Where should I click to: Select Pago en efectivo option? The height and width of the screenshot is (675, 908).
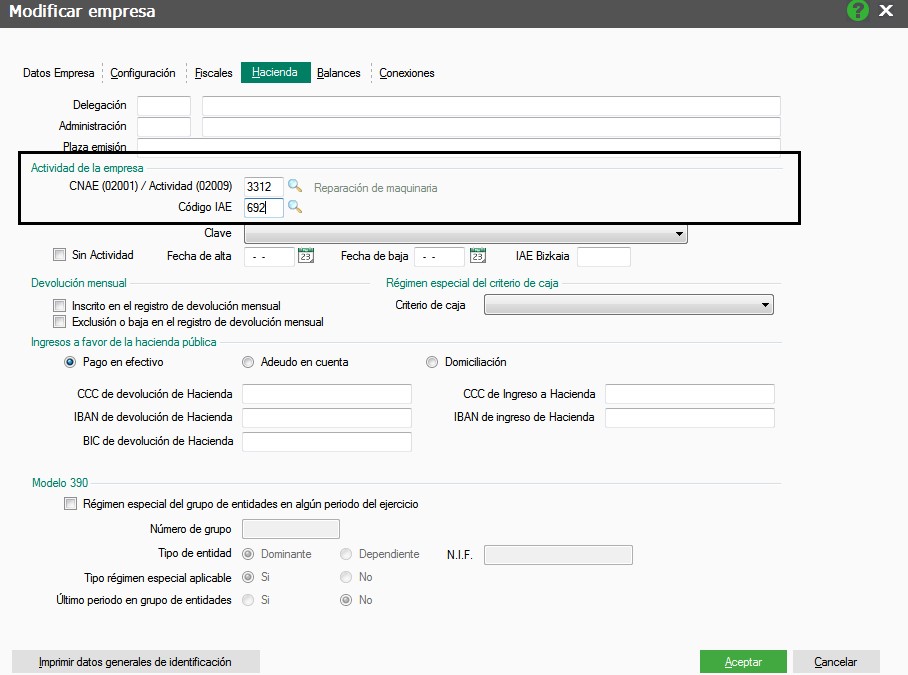(x=70, y=362)
